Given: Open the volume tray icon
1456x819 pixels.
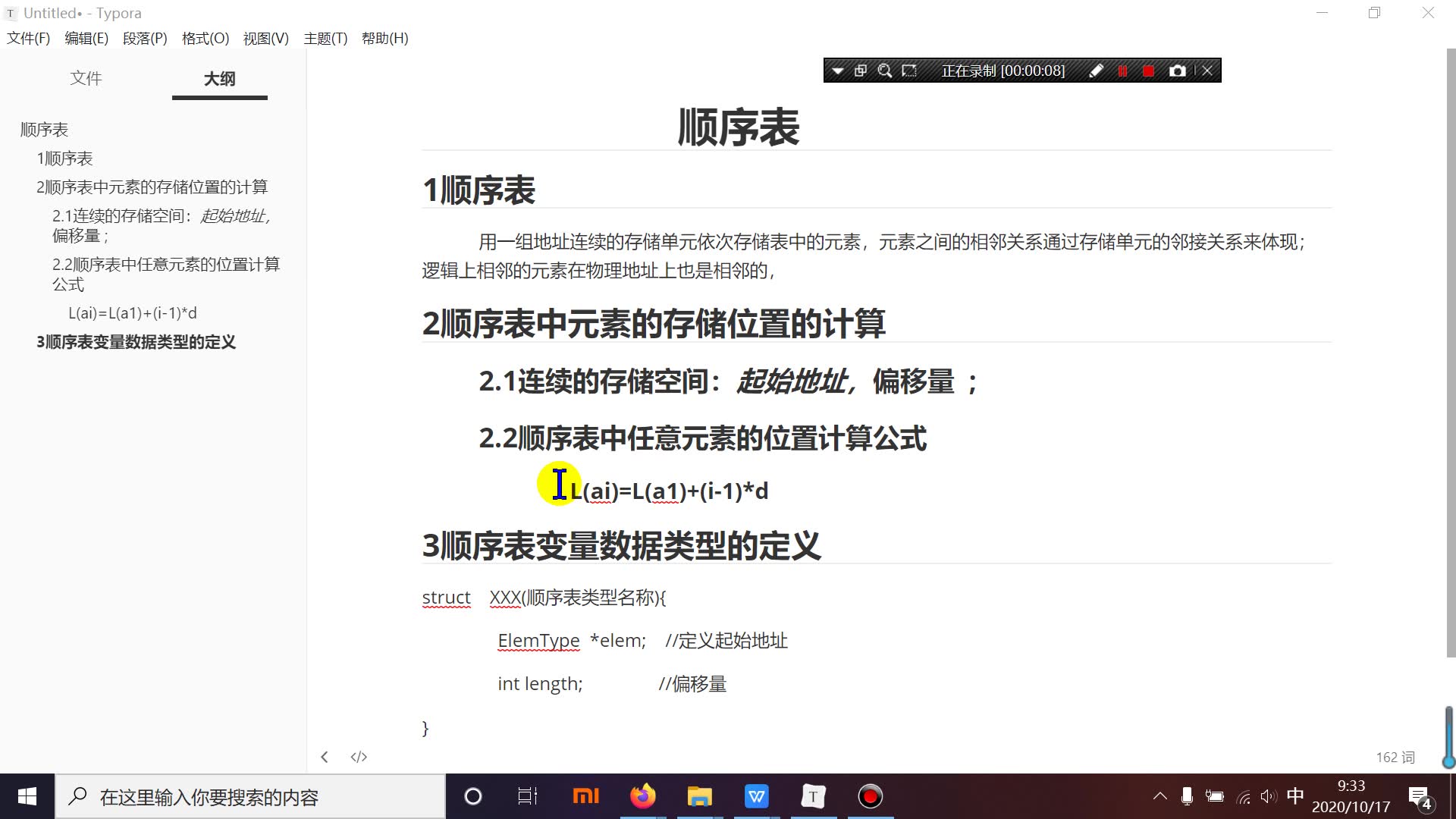Looking at the screenshot, I should click(1268, 796).
